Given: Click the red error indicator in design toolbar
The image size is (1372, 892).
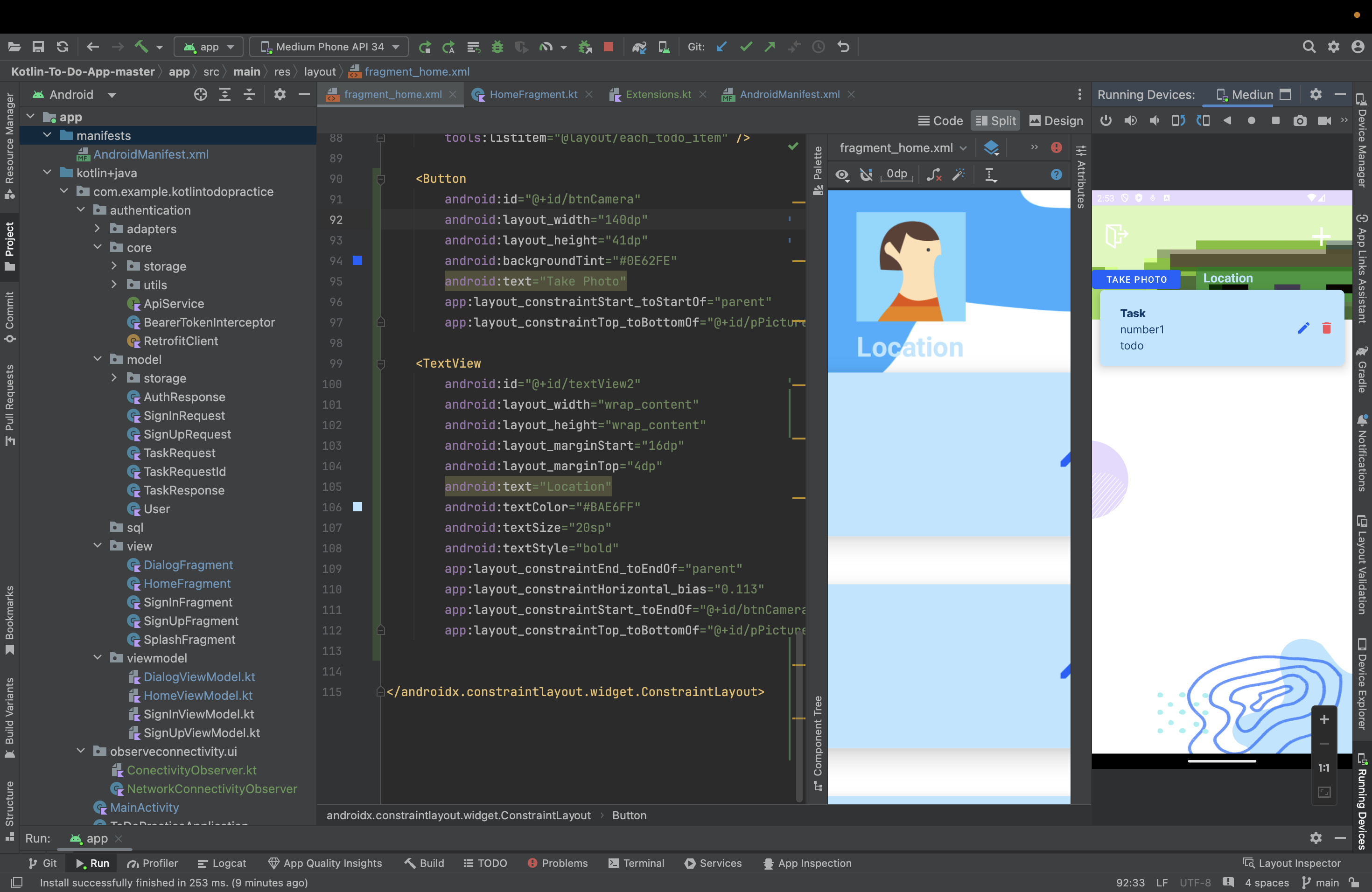Looking at the screenshot, I should coord(1056,147).
